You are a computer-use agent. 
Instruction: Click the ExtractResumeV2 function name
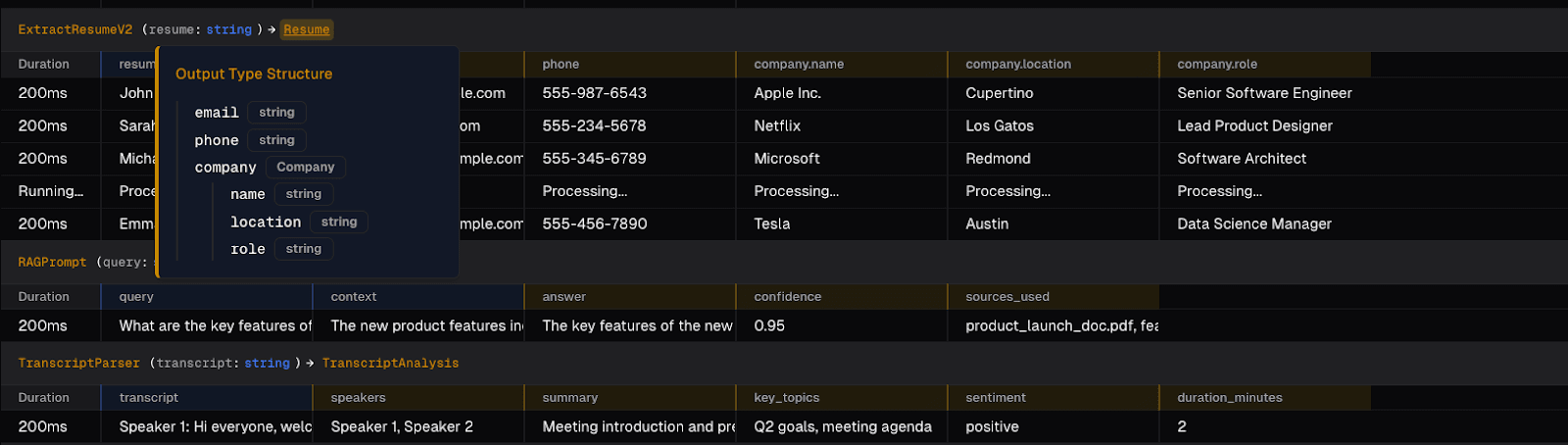click(74, 29)
